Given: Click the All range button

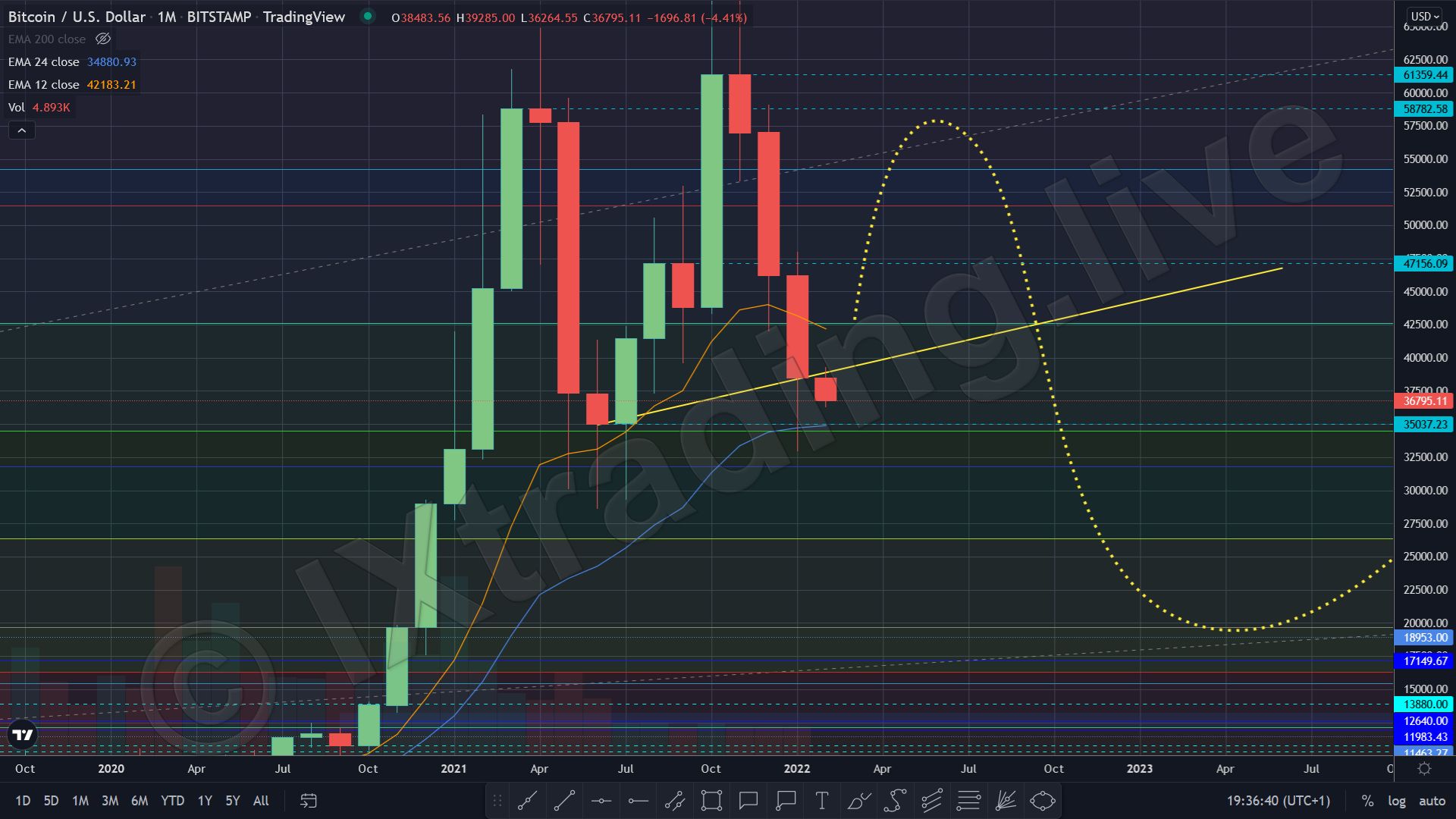Looking at the screenshot, I should coord(261,801).
